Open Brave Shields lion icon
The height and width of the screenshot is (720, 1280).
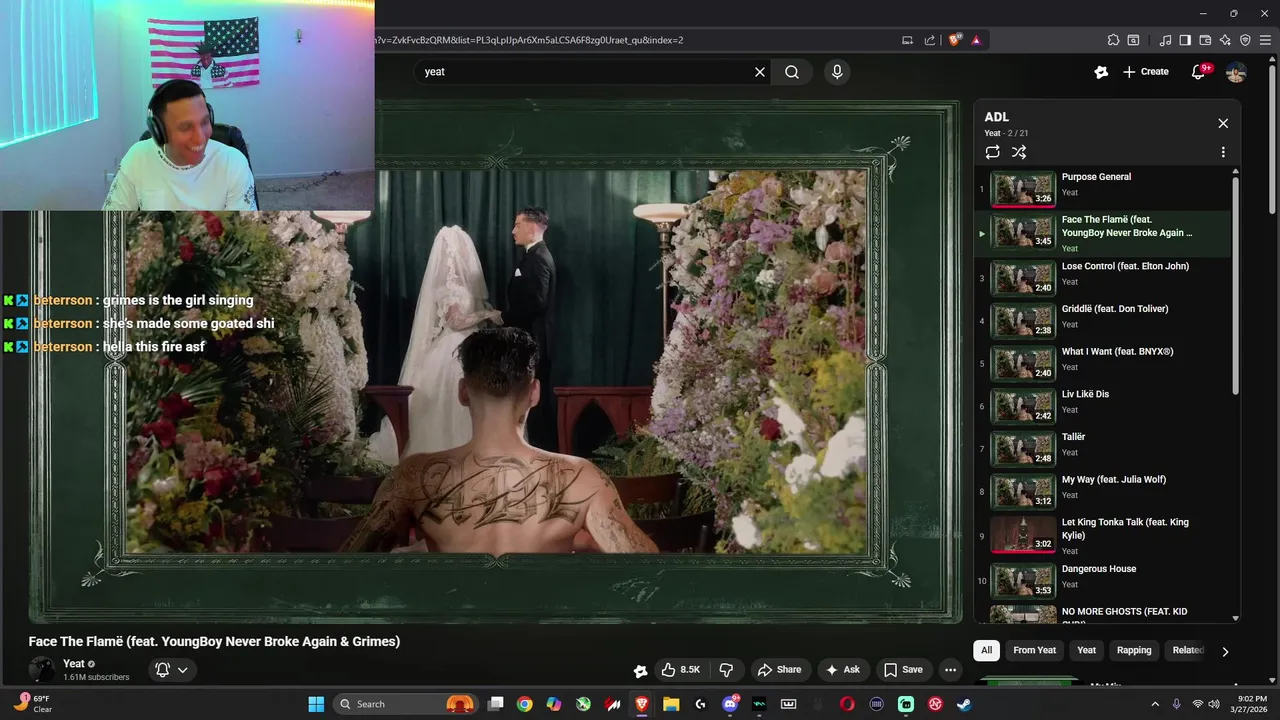click(955, 40)
